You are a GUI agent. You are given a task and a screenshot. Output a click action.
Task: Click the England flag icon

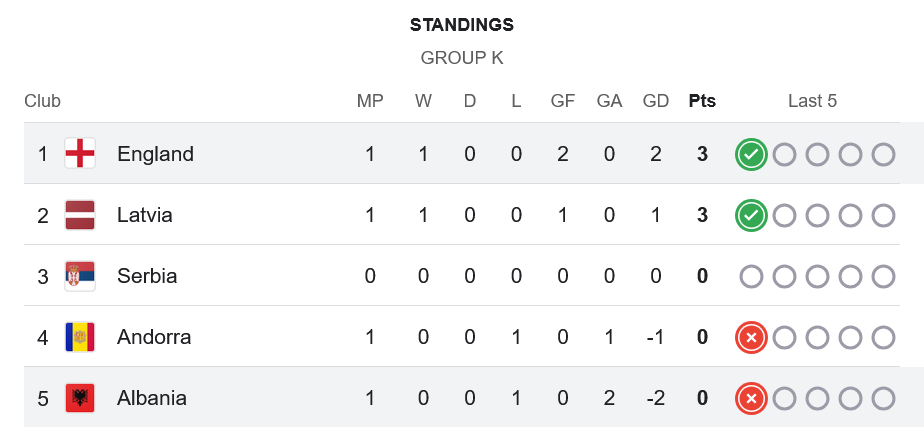pyautogui.click(x=80, y=154)
